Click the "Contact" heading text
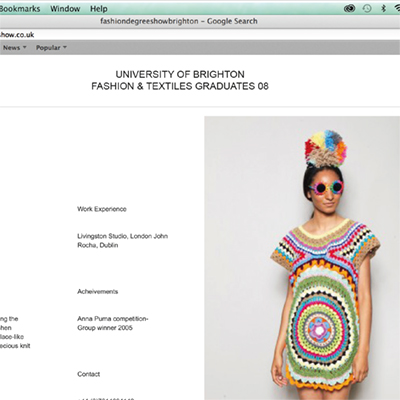Screen dimensions: 400x400 pos(89,374)
